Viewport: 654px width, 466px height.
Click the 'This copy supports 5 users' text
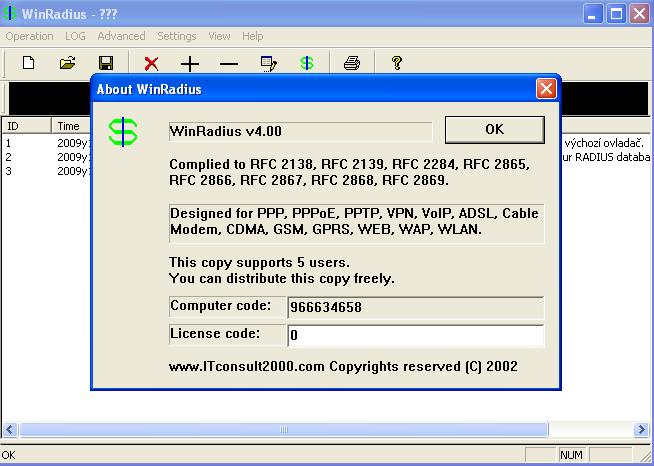(259, 262)
